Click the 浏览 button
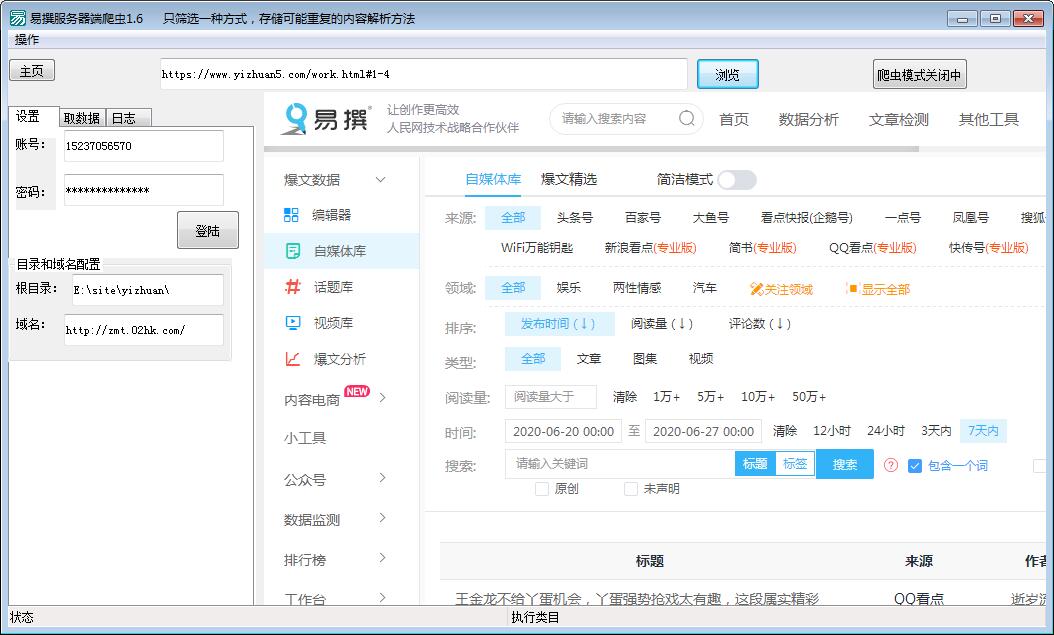1054x635 pixels. pyautogui.click(x=727, y=74)
